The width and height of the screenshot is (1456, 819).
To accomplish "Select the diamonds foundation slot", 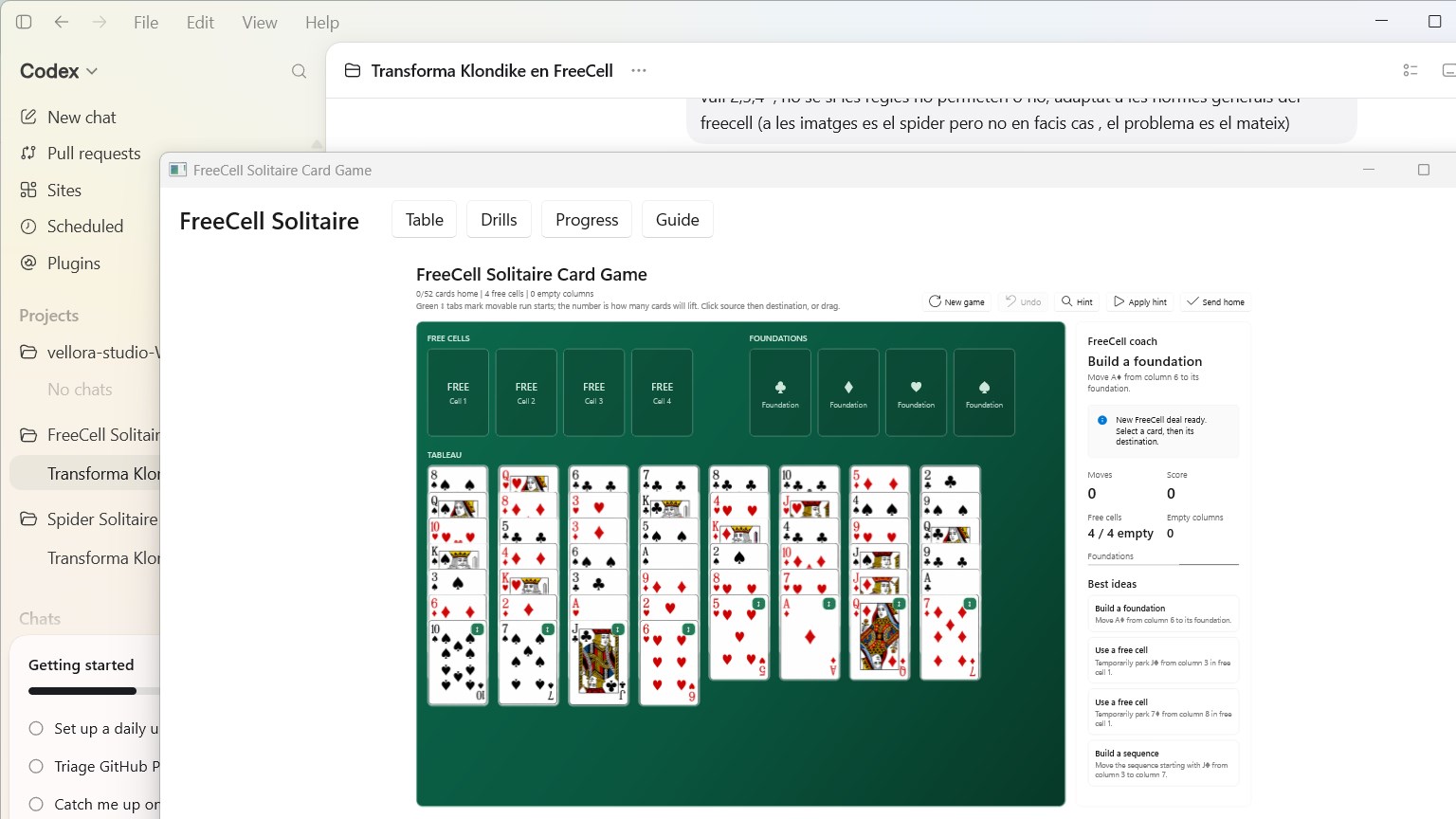I will [848, 392].
